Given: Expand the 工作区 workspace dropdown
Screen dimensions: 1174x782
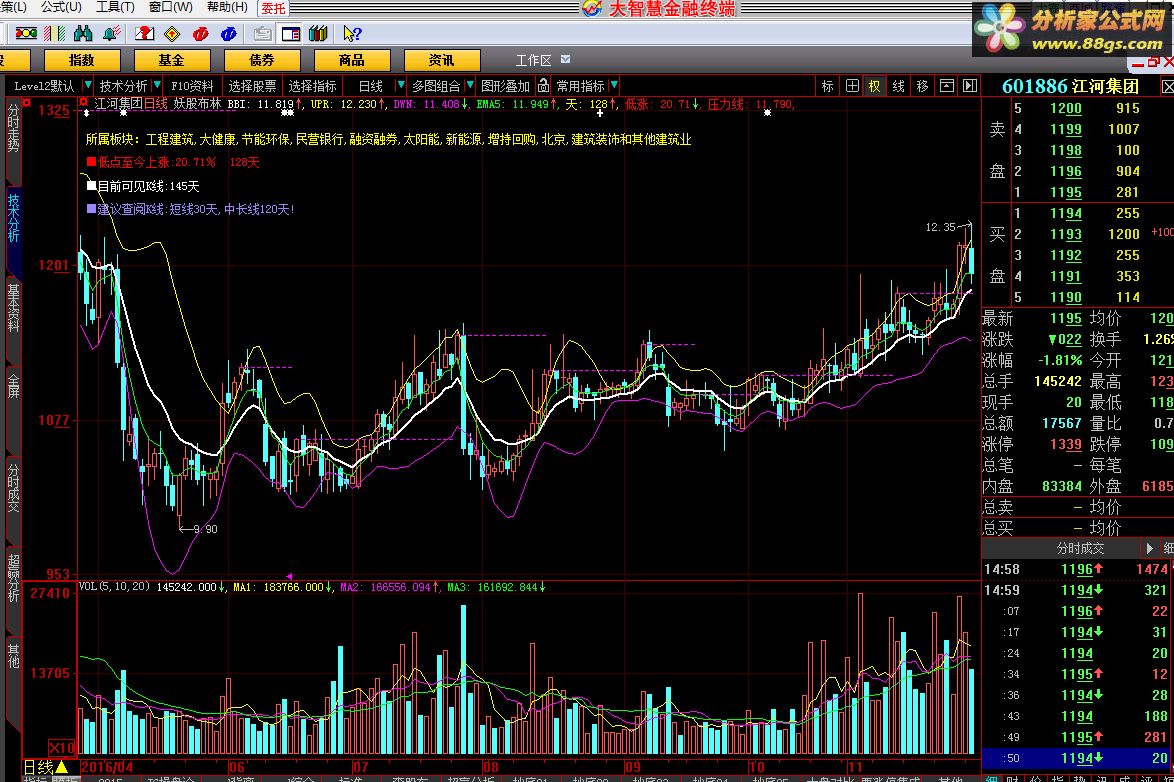Looking at the screenshot, I should 565,59.
